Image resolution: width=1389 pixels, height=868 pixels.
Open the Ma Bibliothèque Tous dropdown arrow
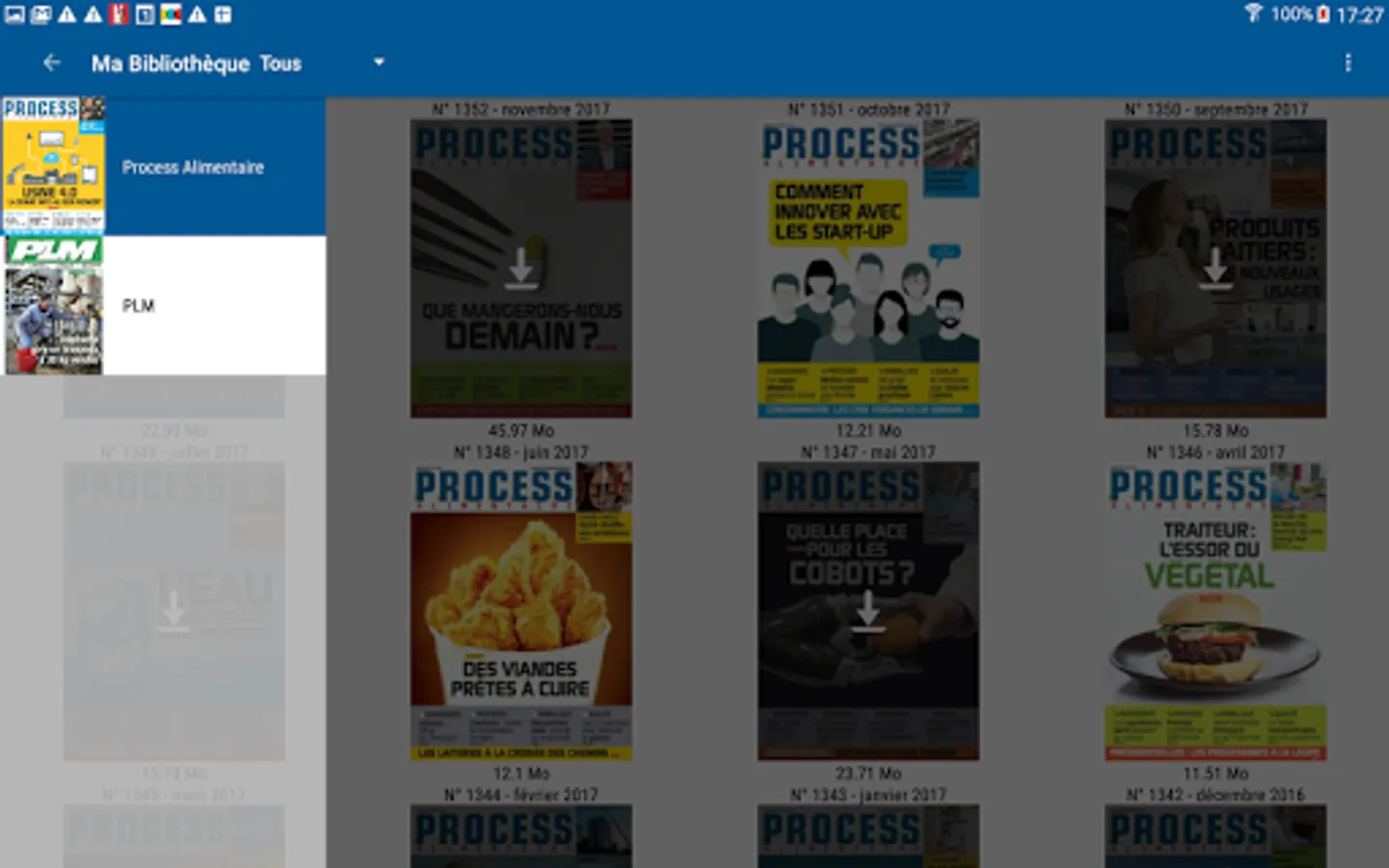(379, 63)
